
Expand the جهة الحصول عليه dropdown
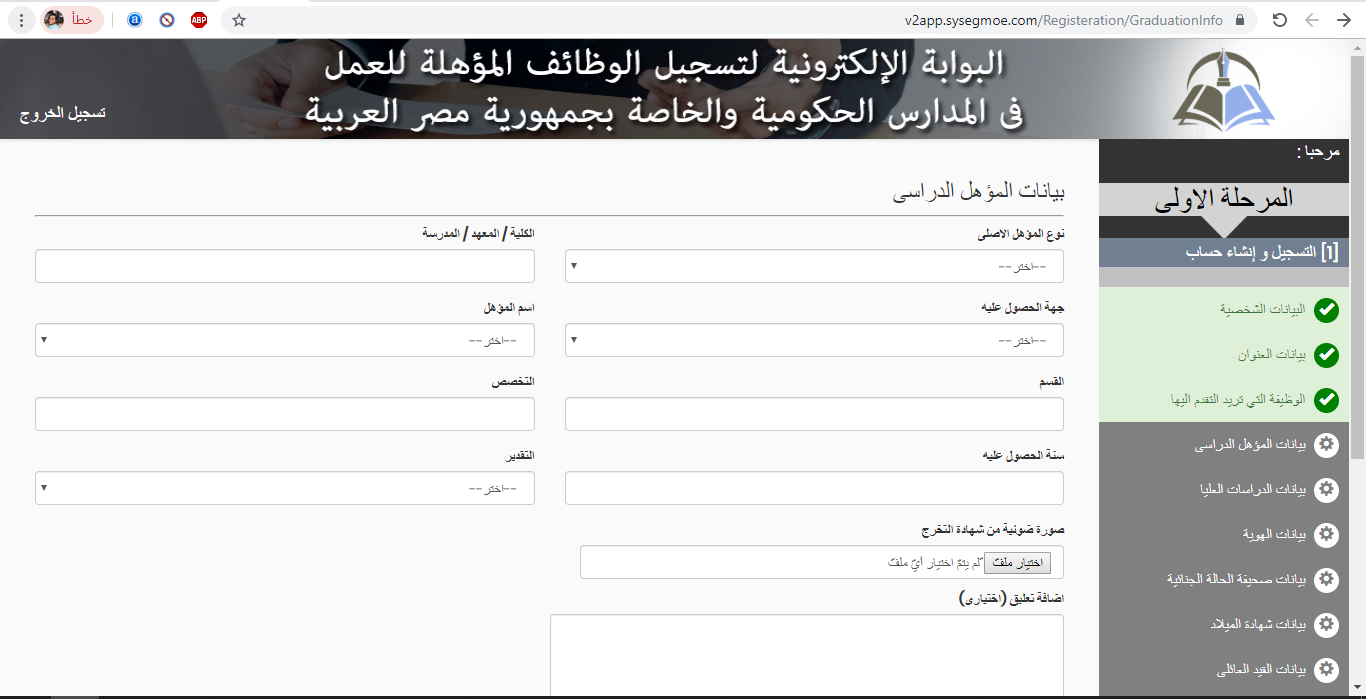pyautogui.click(x=814, y=341)
